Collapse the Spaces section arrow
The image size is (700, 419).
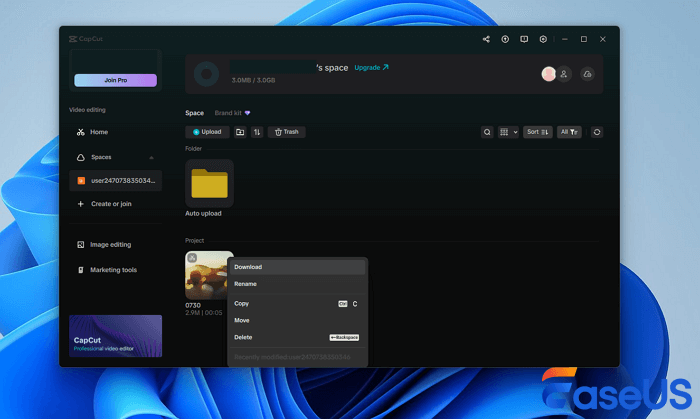coord(151,158)
